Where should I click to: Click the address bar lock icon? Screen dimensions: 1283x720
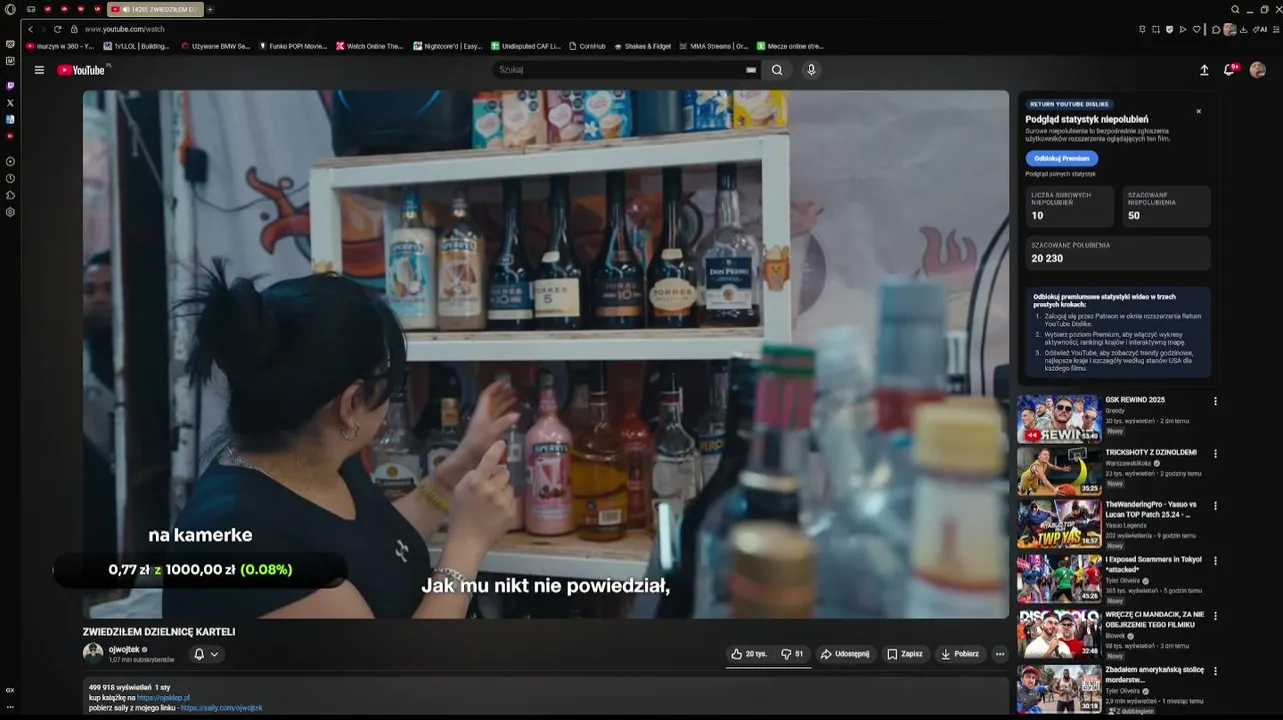74,29
